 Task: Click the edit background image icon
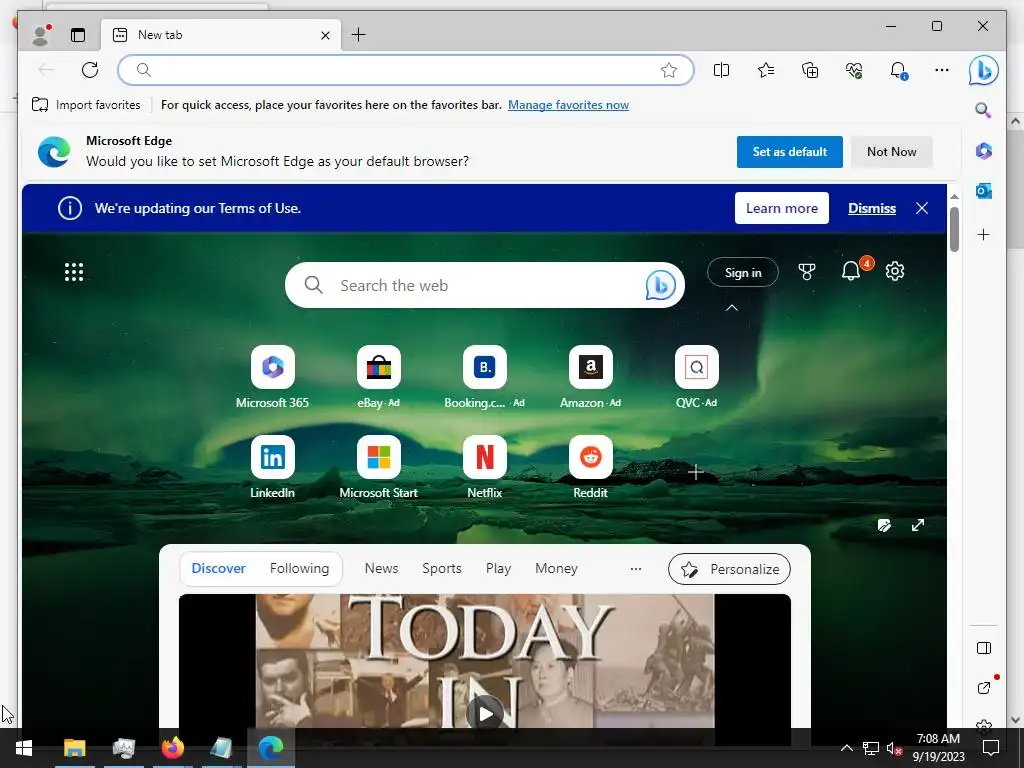[x=884, y=525]
